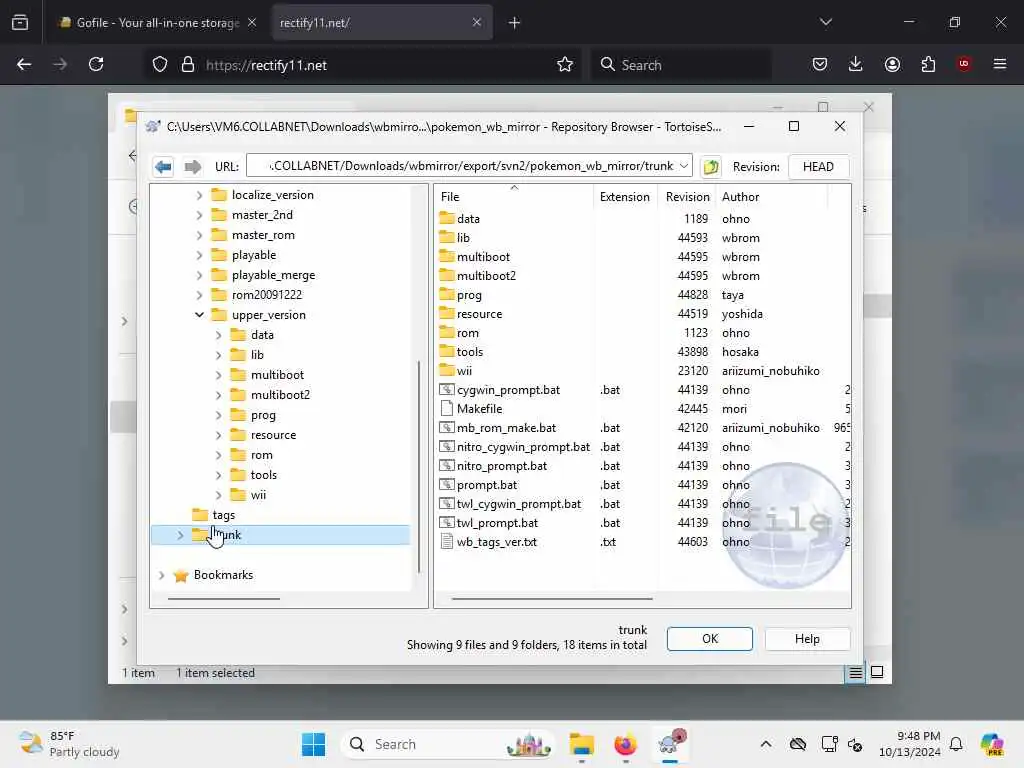Viewport: 1024px width, 768px height.
Task: Sort the list by Author column
Action: (x=771, y=197)
